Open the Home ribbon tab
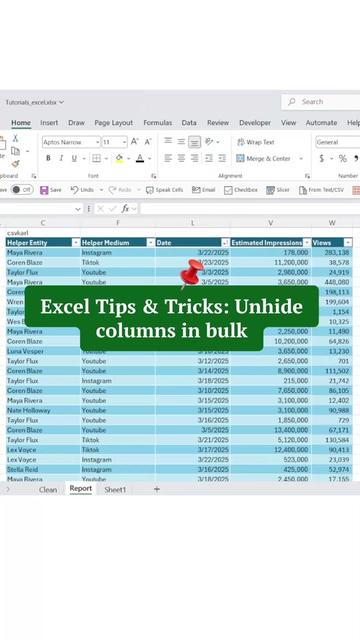 pyautogui.click(x=21, y=123)
